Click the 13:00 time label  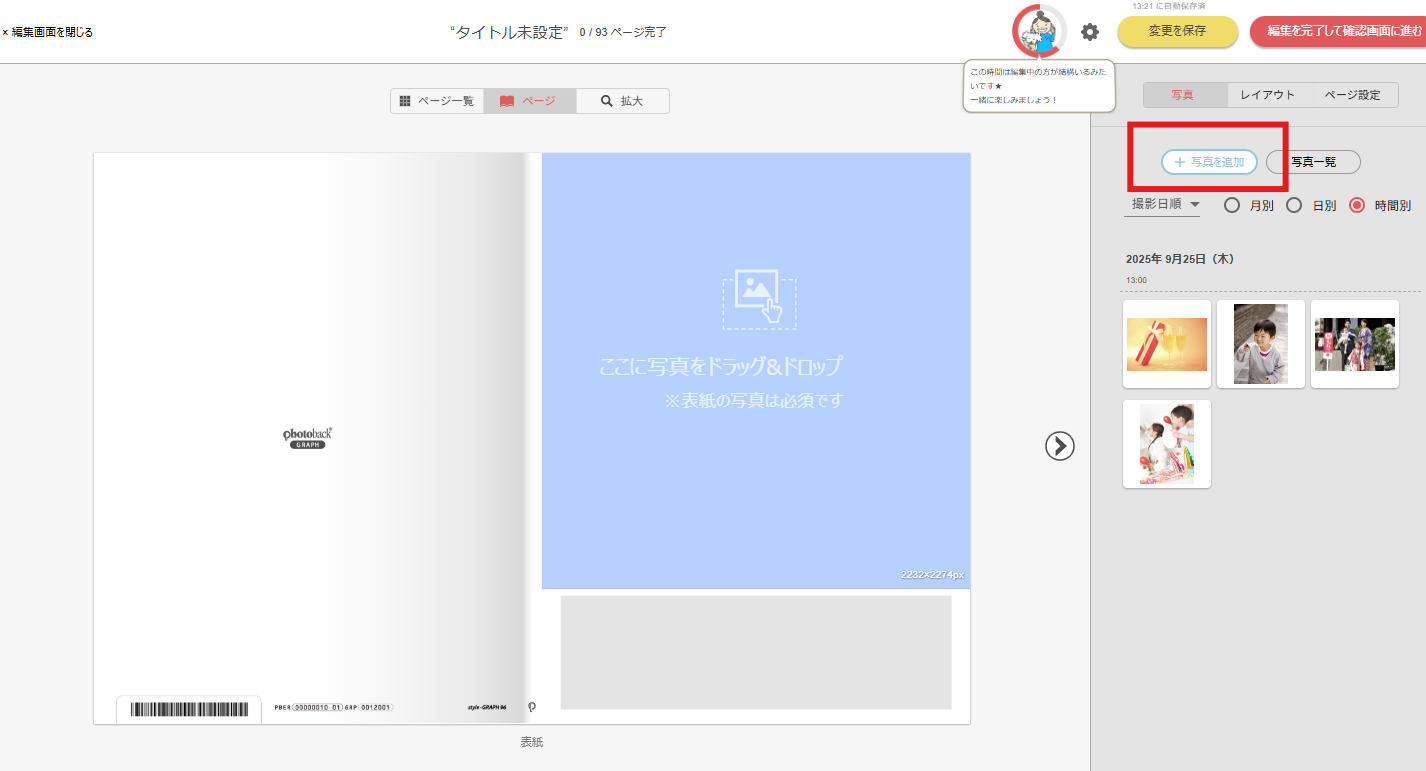(x=1136, y=280)
